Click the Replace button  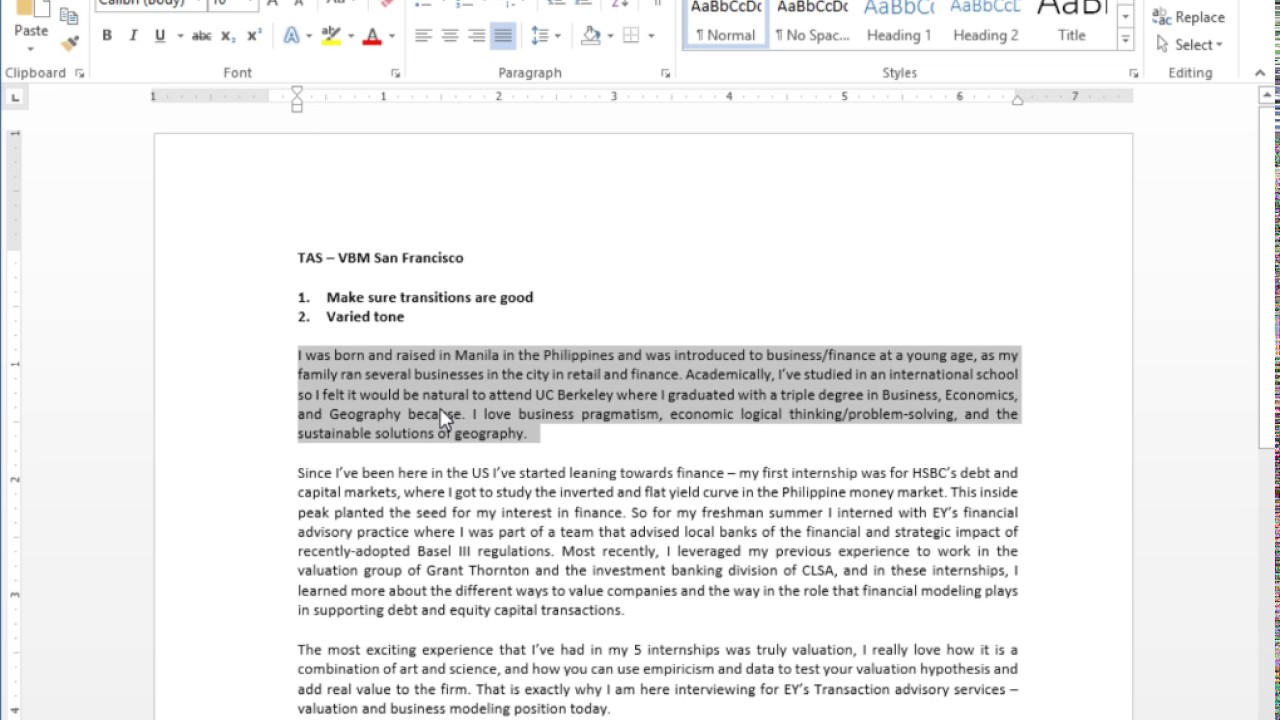(1189, 17)
